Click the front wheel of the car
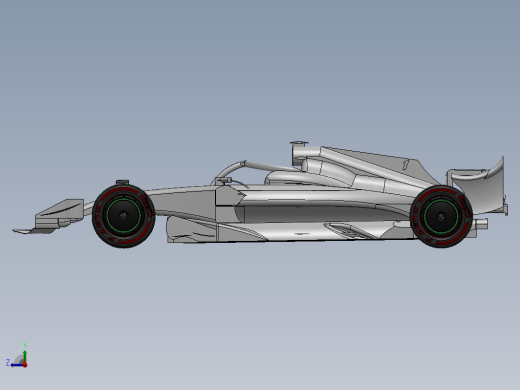This screenshot has height=390, width=520. pyautogui.click(x=124, y=216)
